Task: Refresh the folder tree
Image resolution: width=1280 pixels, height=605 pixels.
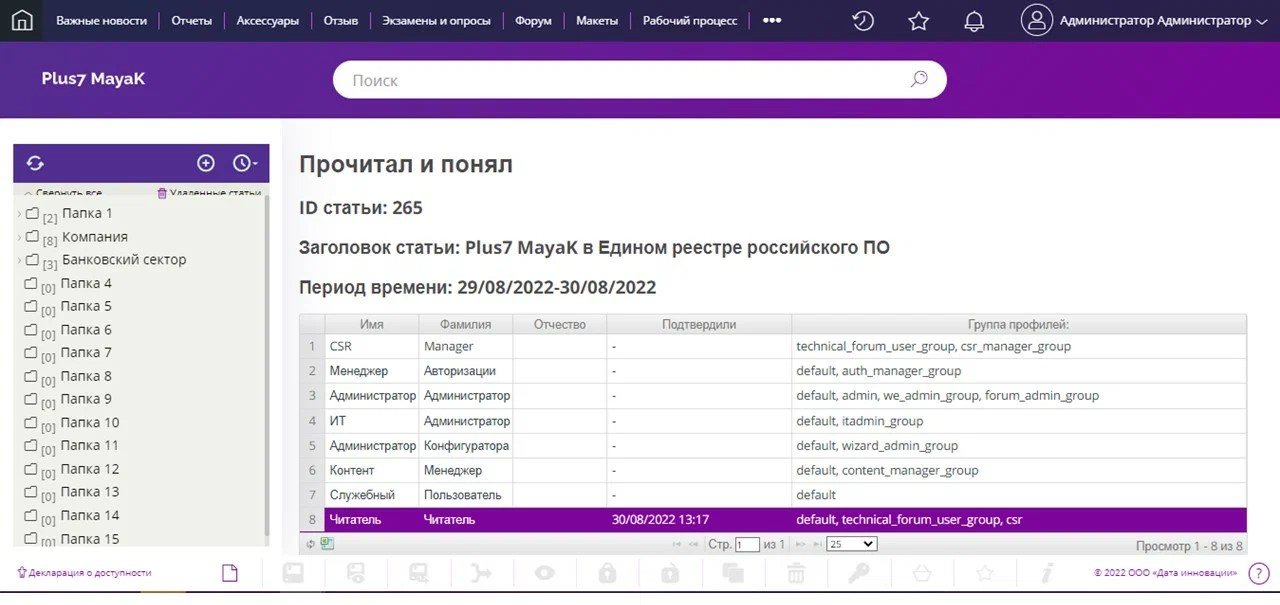Action: 35,163
